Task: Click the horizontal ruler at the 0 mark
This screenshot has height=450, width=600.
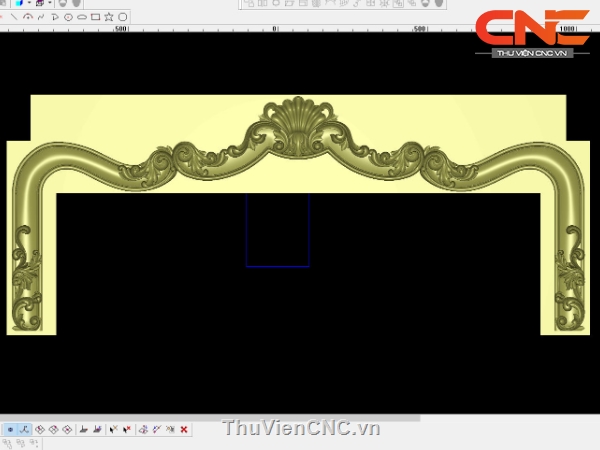Action: click(275, 29)
